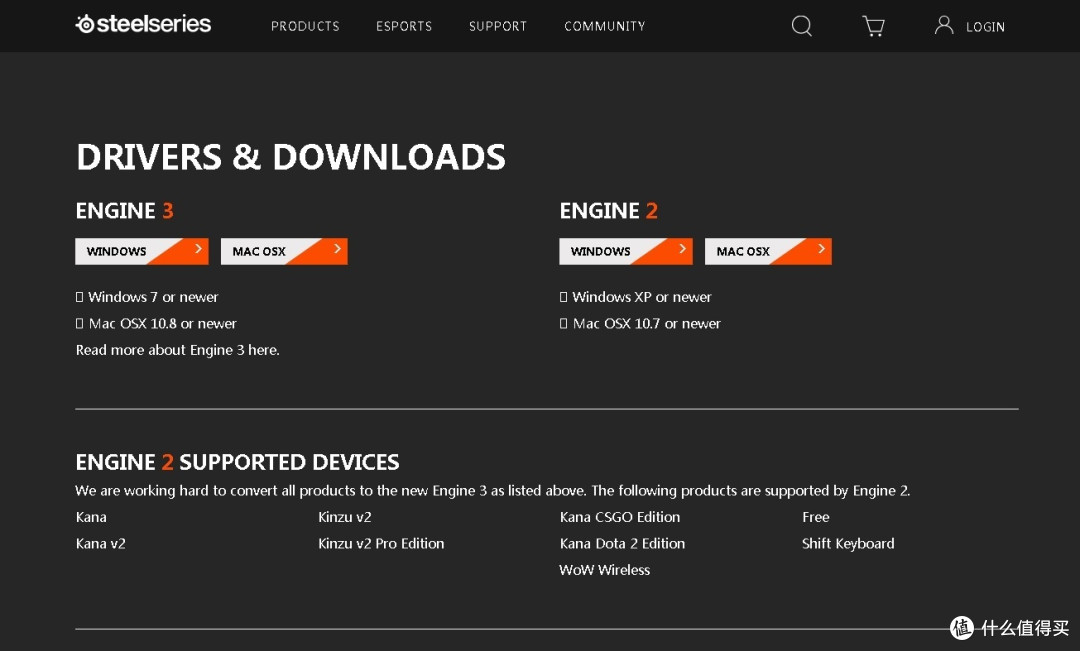The width and height of the screenshot is (1080, 651).
Task: Select 'Kana' in the device list
Action: tap(91, 517)
